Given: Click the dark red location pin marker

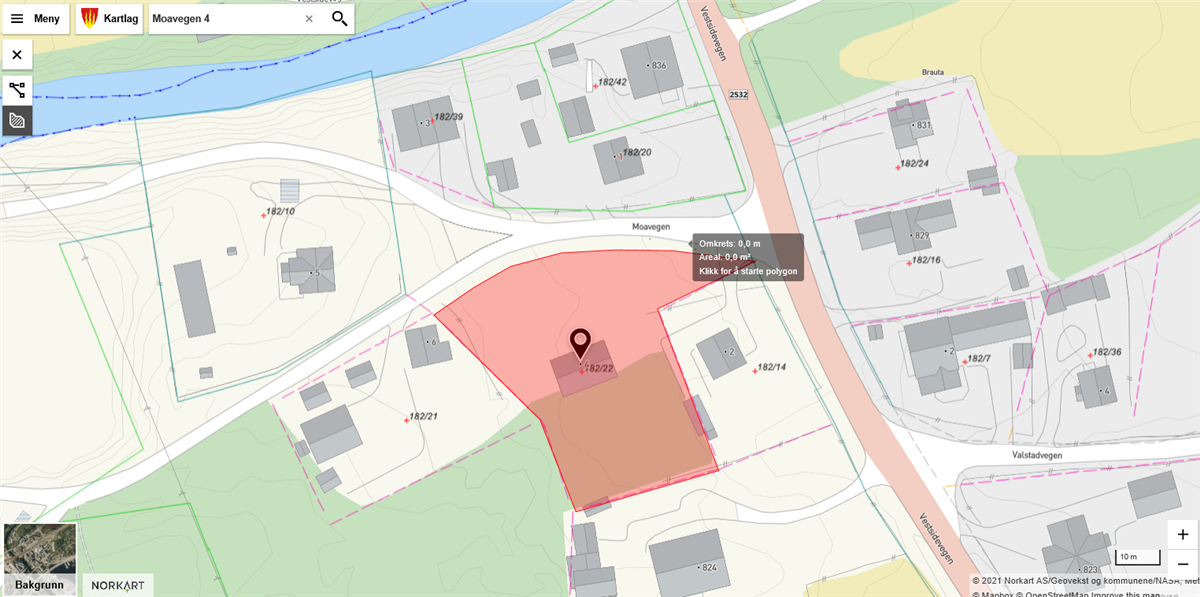Looking at the screenshot, I should (580, 344).
